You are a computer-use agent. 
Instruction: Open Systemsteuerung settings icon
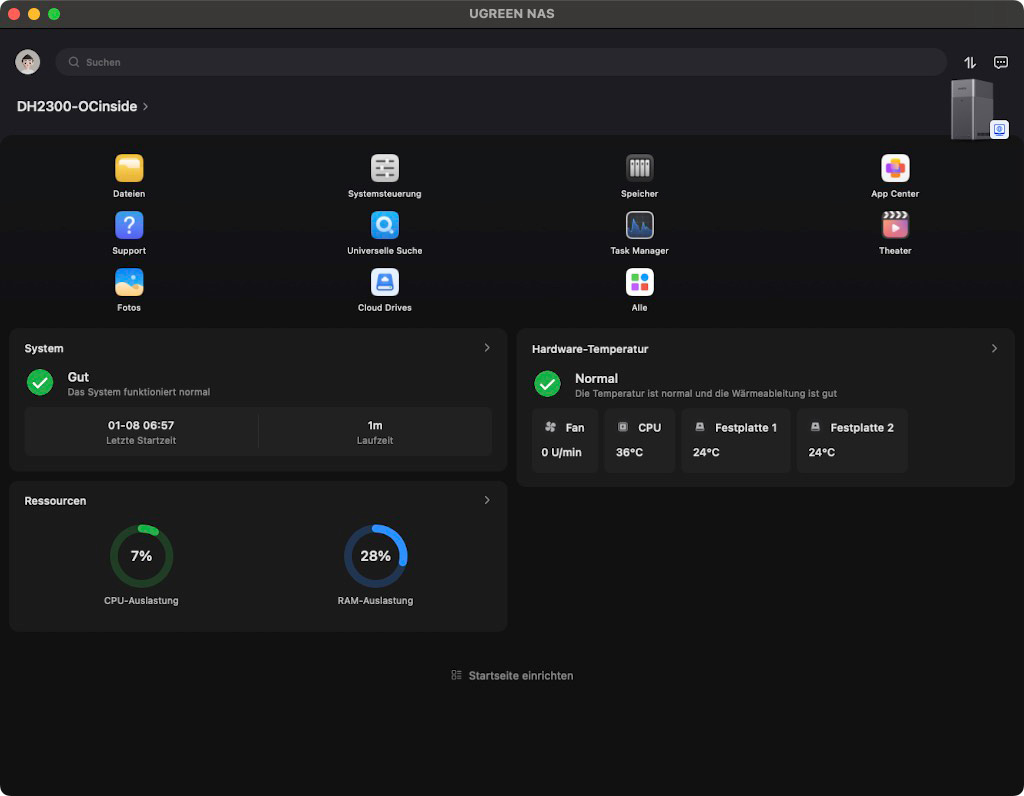point(385,168)
